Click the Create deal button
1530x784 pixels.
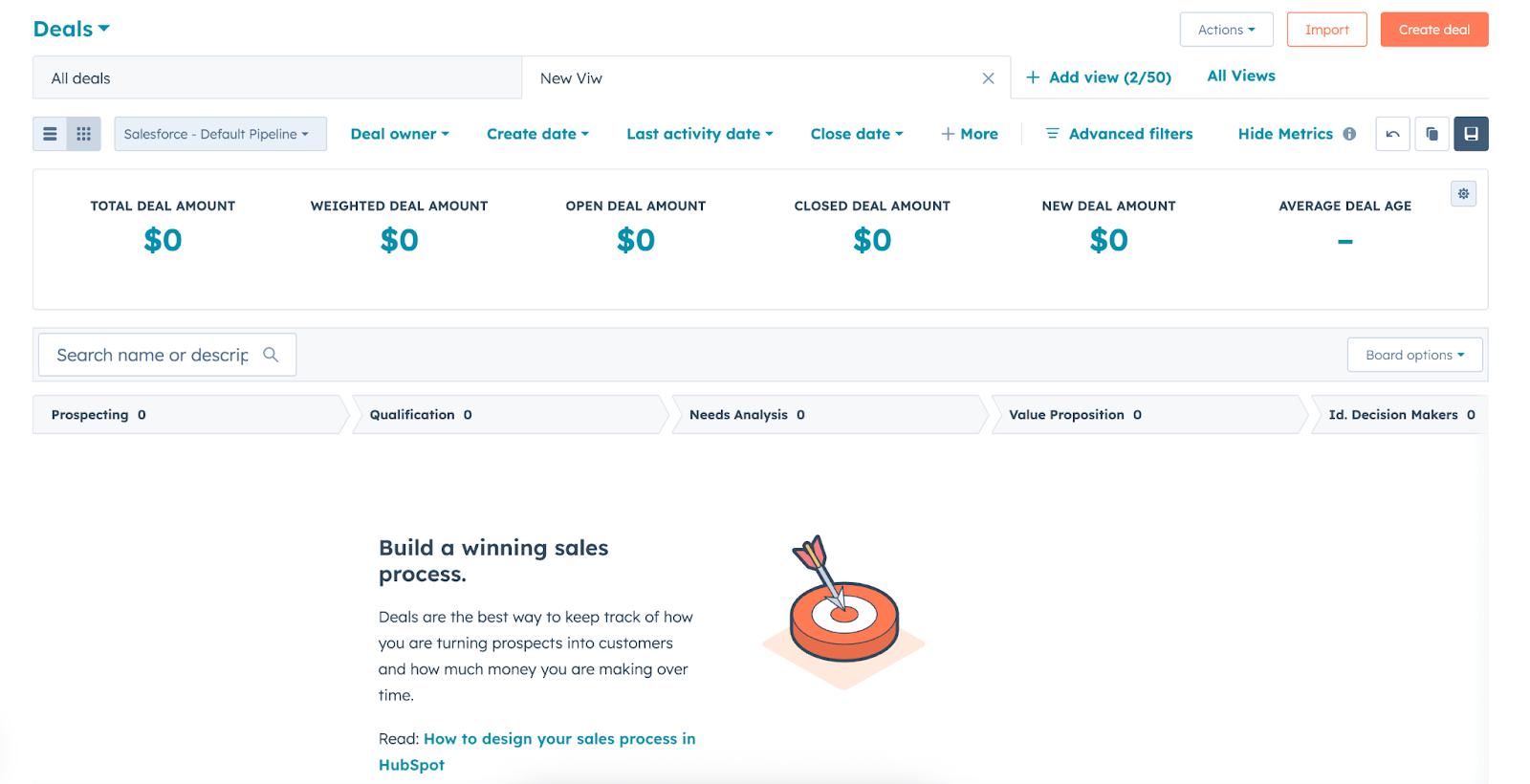1433,30
